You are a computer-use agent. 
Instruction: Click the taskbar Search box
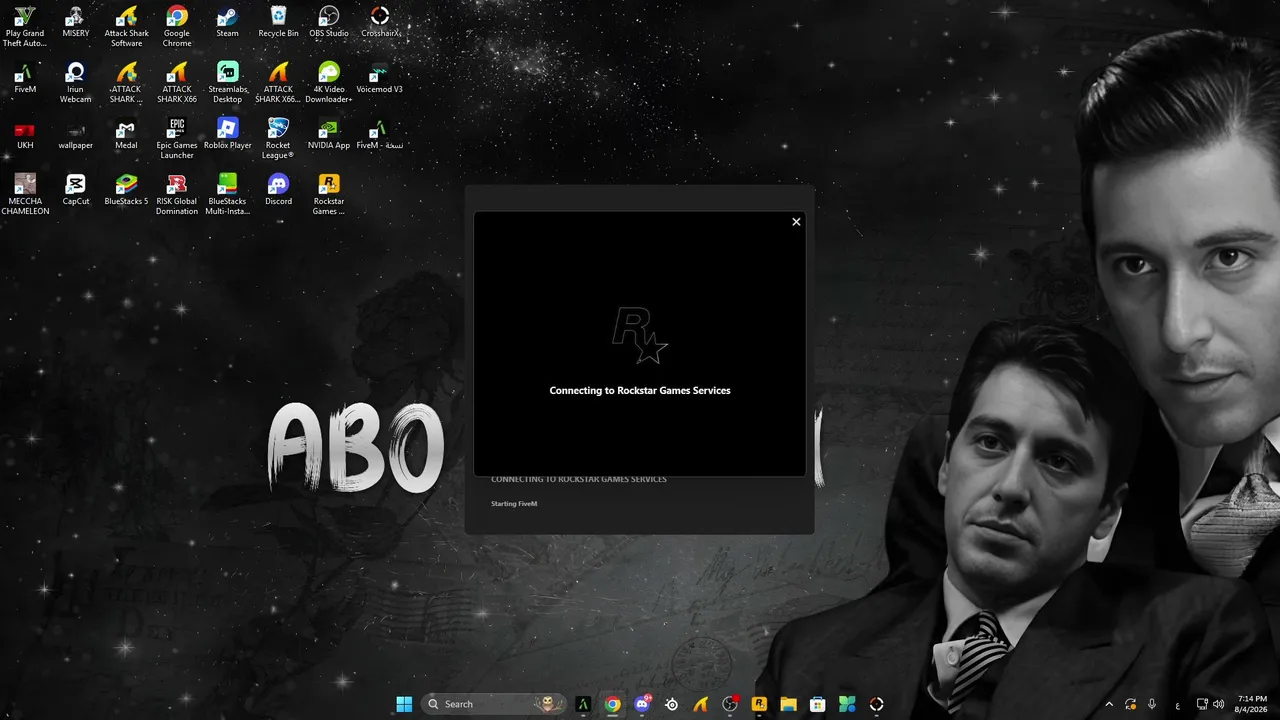pyautogui.click(x=494, y=704)
